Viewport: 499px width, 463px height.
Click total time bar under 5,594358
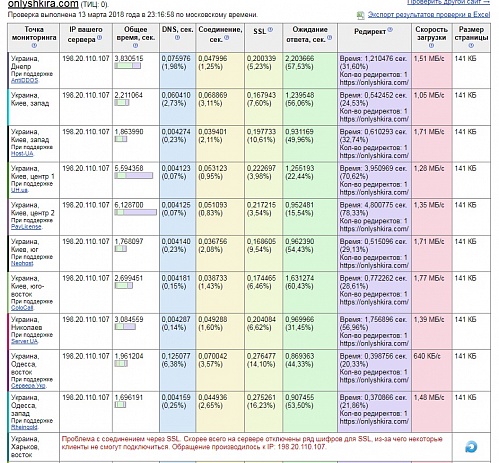coord(134,176)
